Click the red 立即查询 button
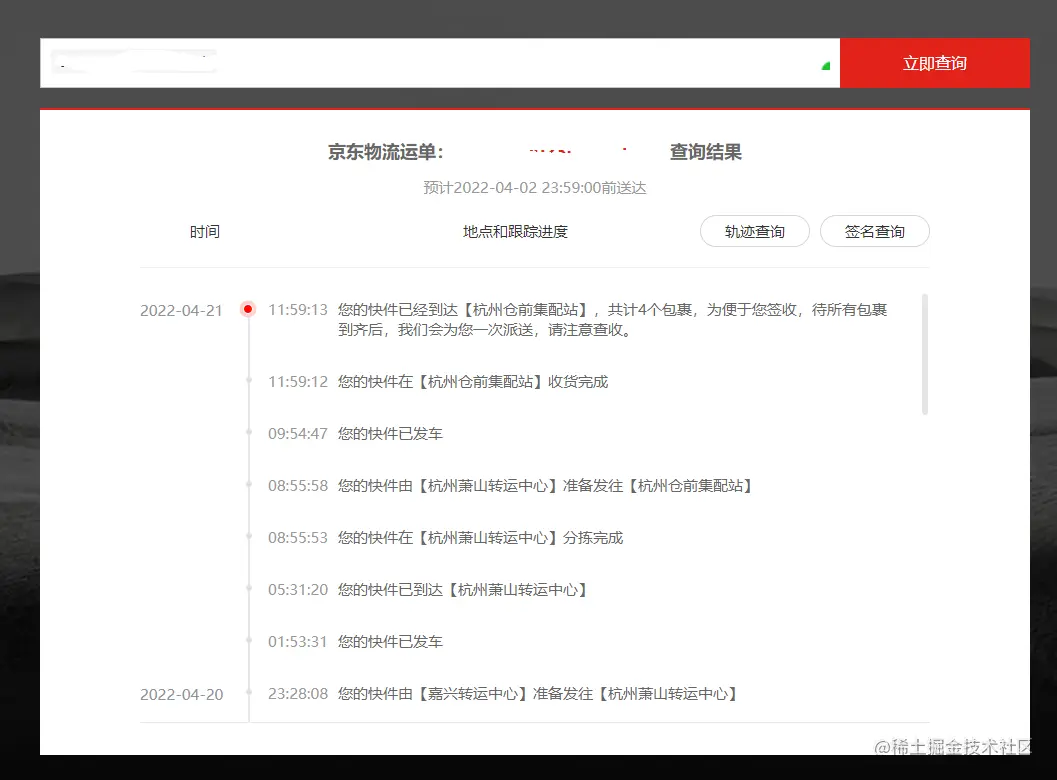 (934, 63)
